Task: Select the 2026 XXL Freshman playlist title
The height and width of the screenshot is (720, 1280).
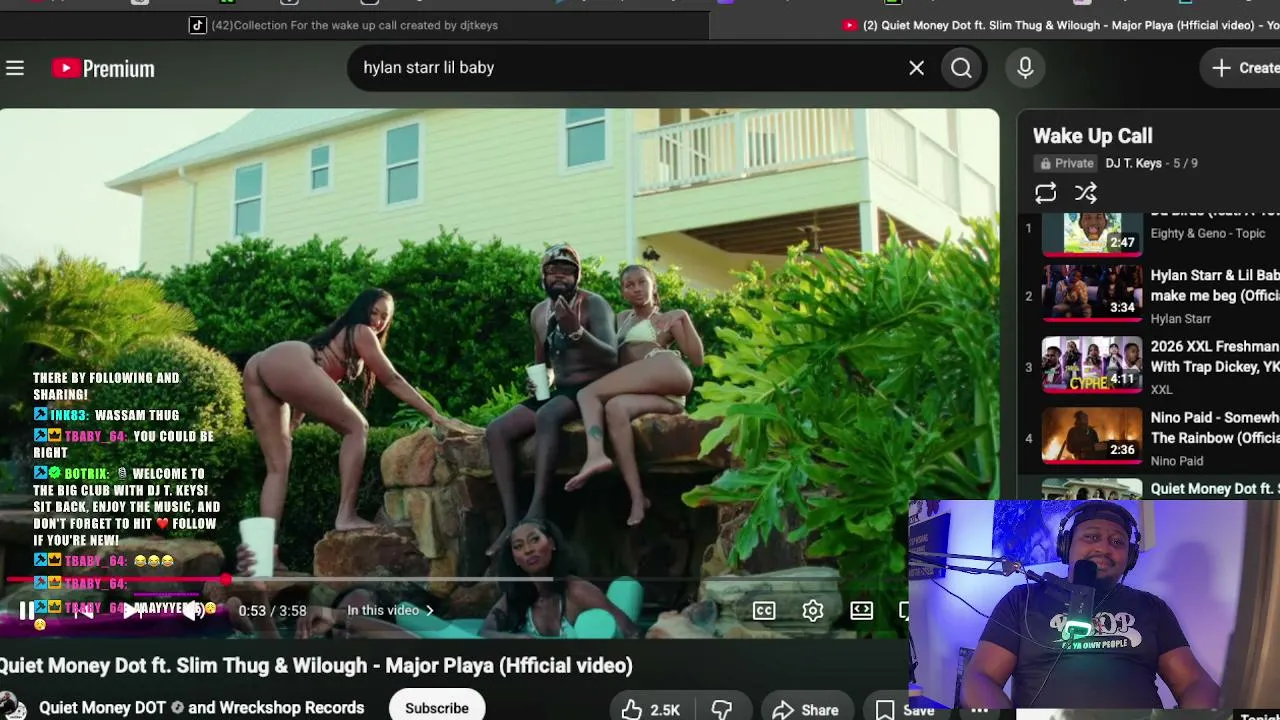Action: (x=1215, y=356)
